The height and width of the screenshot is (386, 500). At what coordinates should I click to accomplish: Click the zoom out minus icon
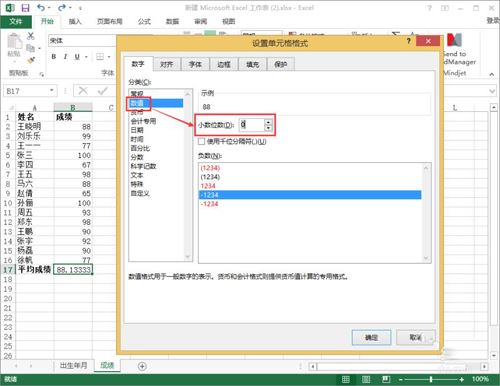coord(401,379)
